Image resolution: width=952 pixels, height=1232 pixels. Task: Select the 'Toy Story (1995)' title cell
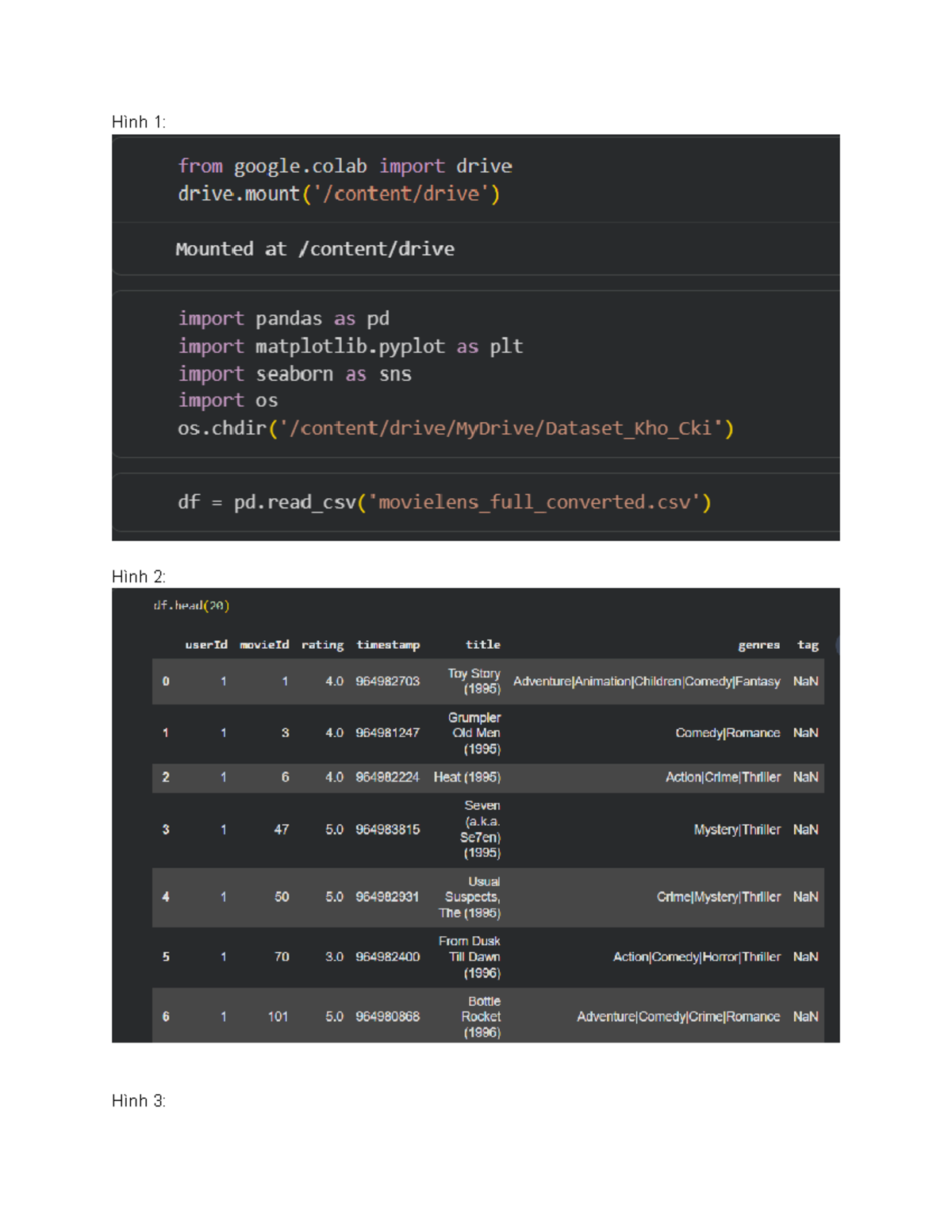[474, 681]
